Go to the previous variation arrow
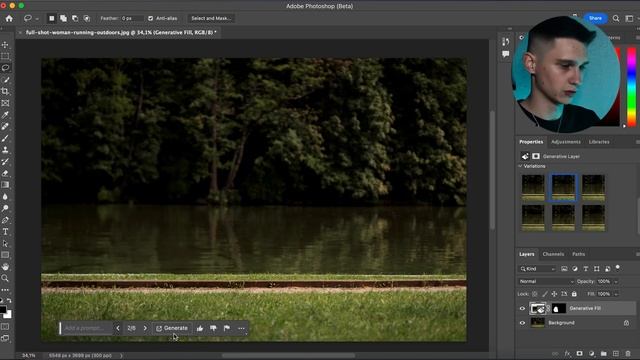The image size is (640, 360). pyautogui.click(x=118, y=328)
